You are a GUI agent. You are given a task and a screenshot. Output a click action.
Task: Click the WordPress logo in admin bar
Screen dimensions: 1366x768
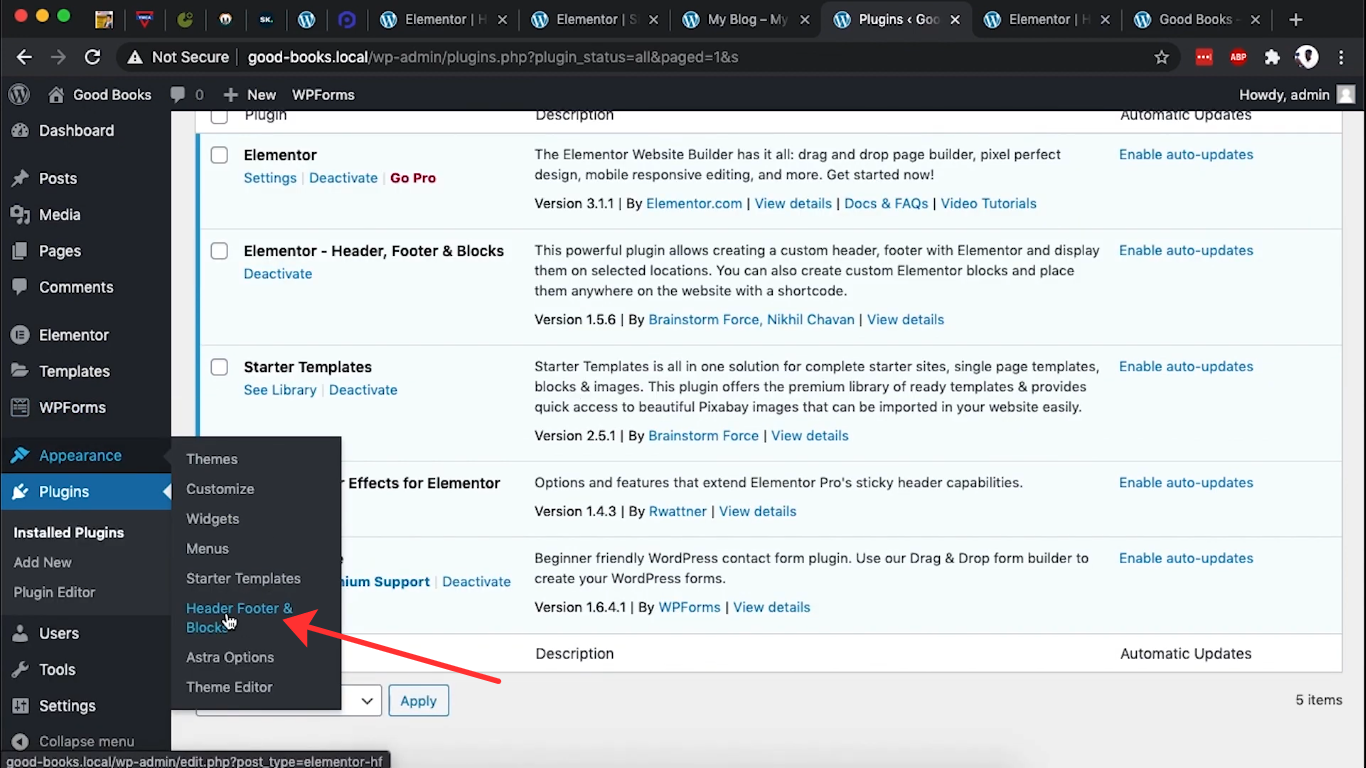tap(19, 94)
